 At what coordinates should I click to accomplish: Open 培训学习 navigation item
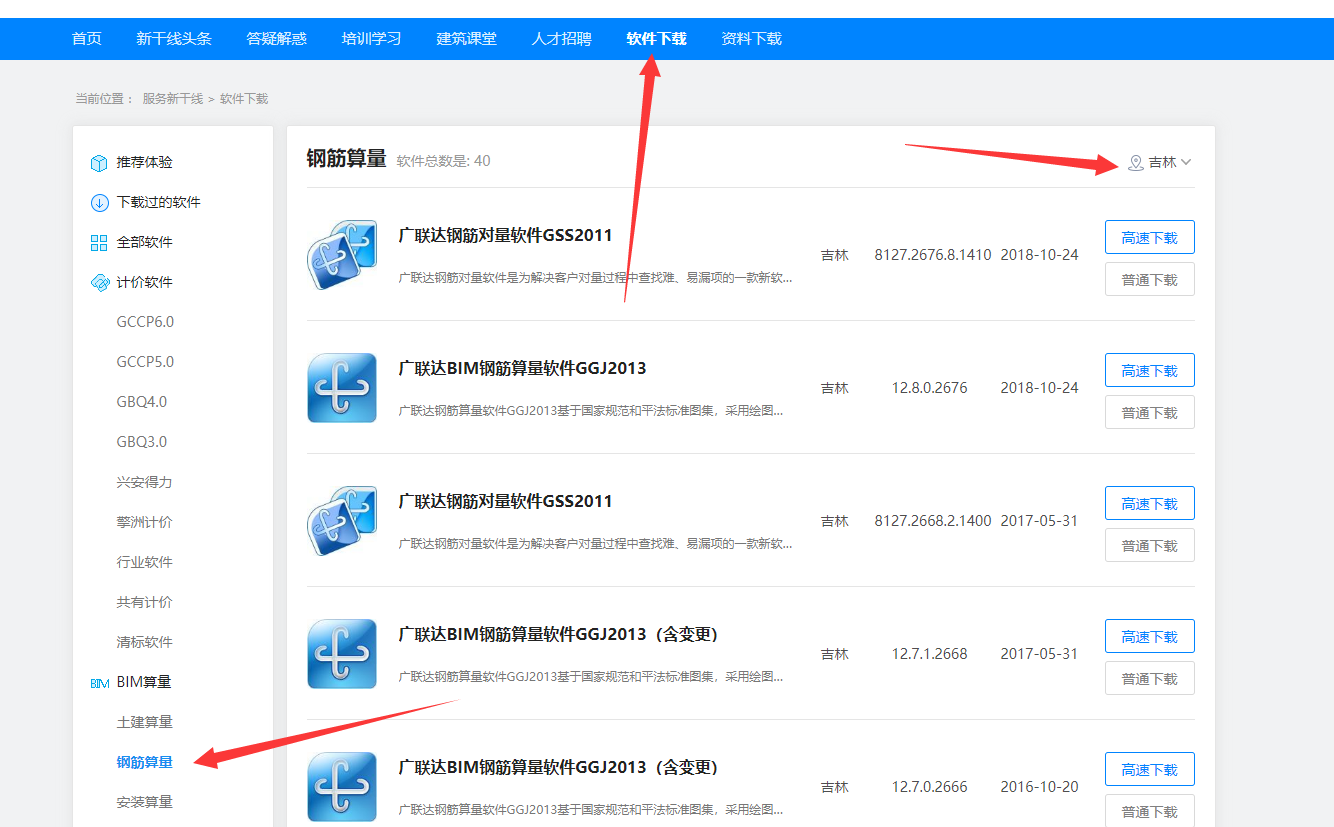(372, 39)
